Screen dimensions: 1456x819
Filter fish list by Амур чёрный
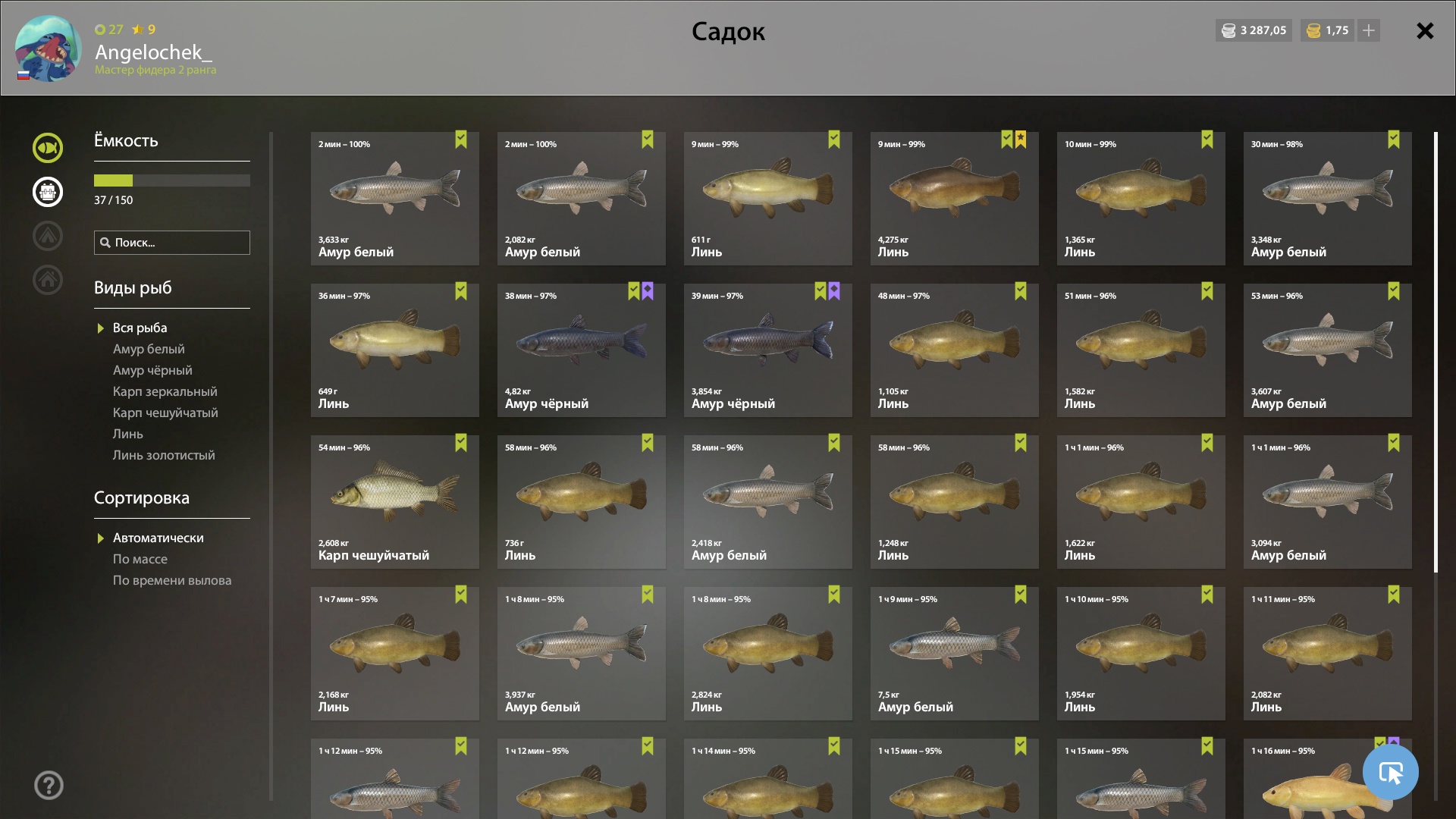152,370
